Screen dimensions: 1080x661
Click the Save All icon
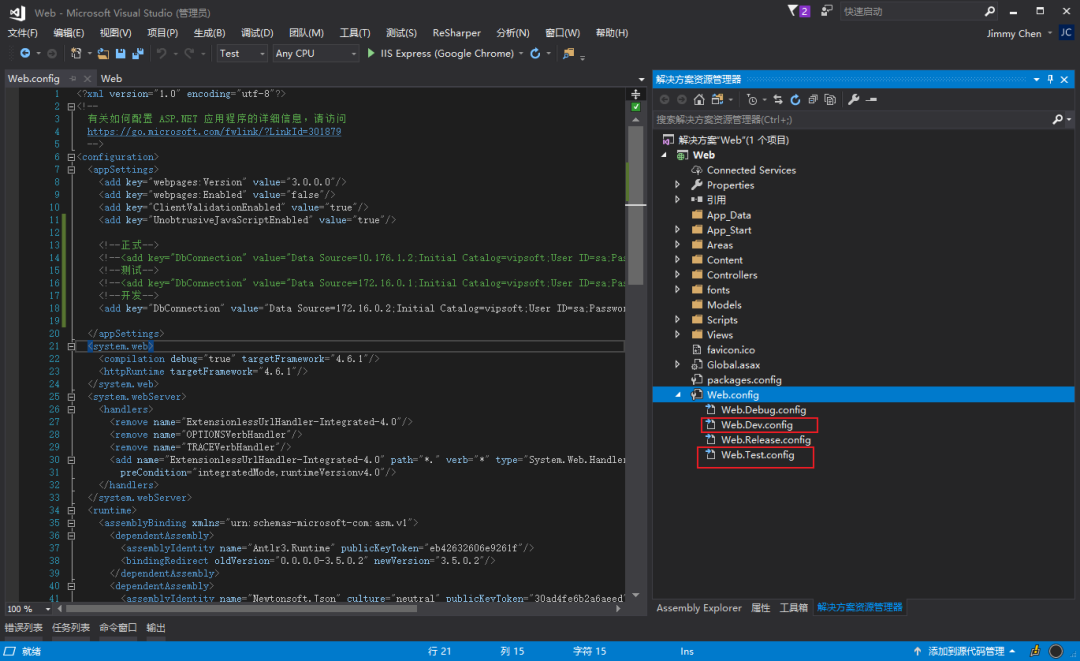[138, 53]
